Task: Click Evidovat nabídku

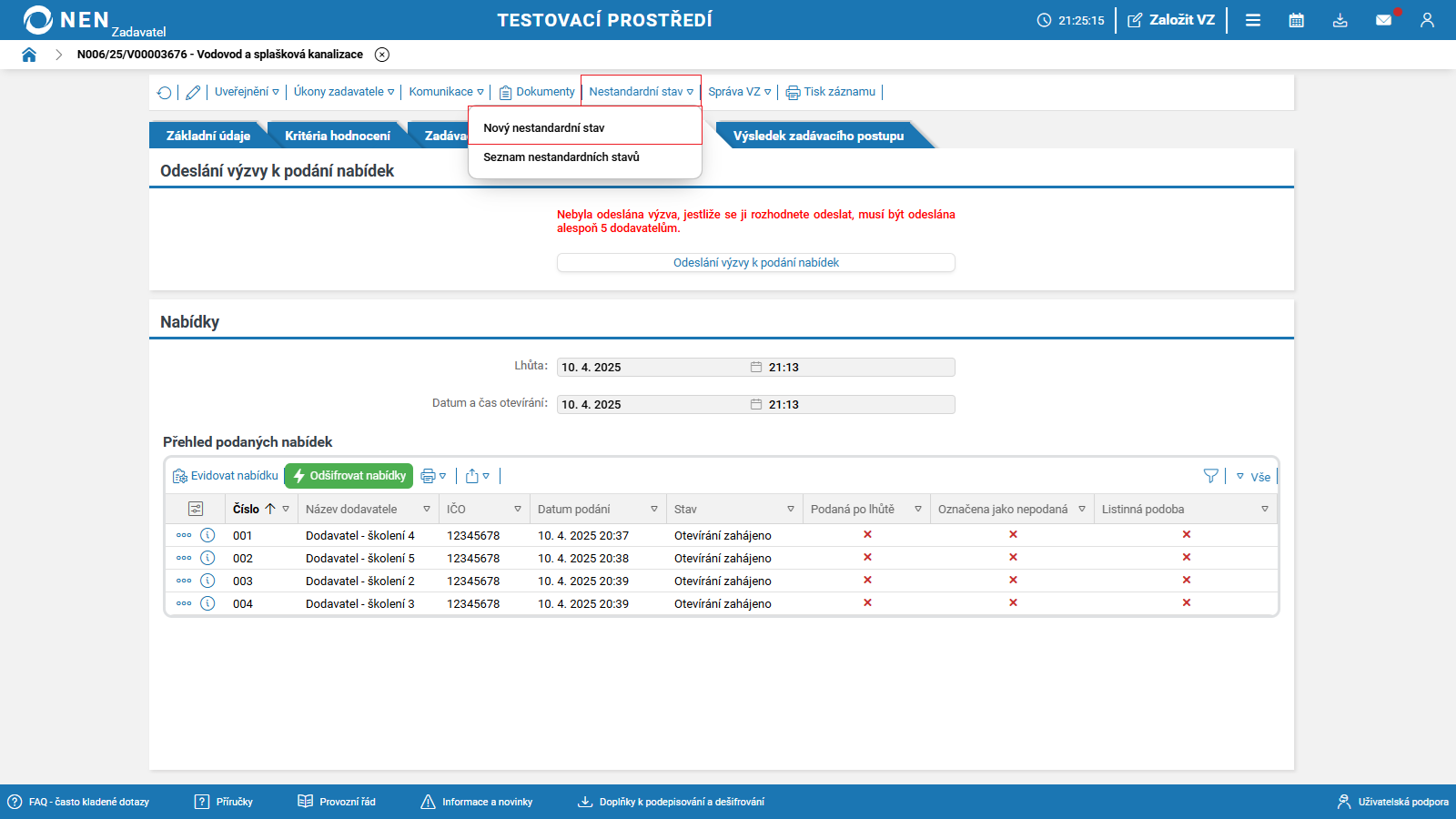Action: 226,476
